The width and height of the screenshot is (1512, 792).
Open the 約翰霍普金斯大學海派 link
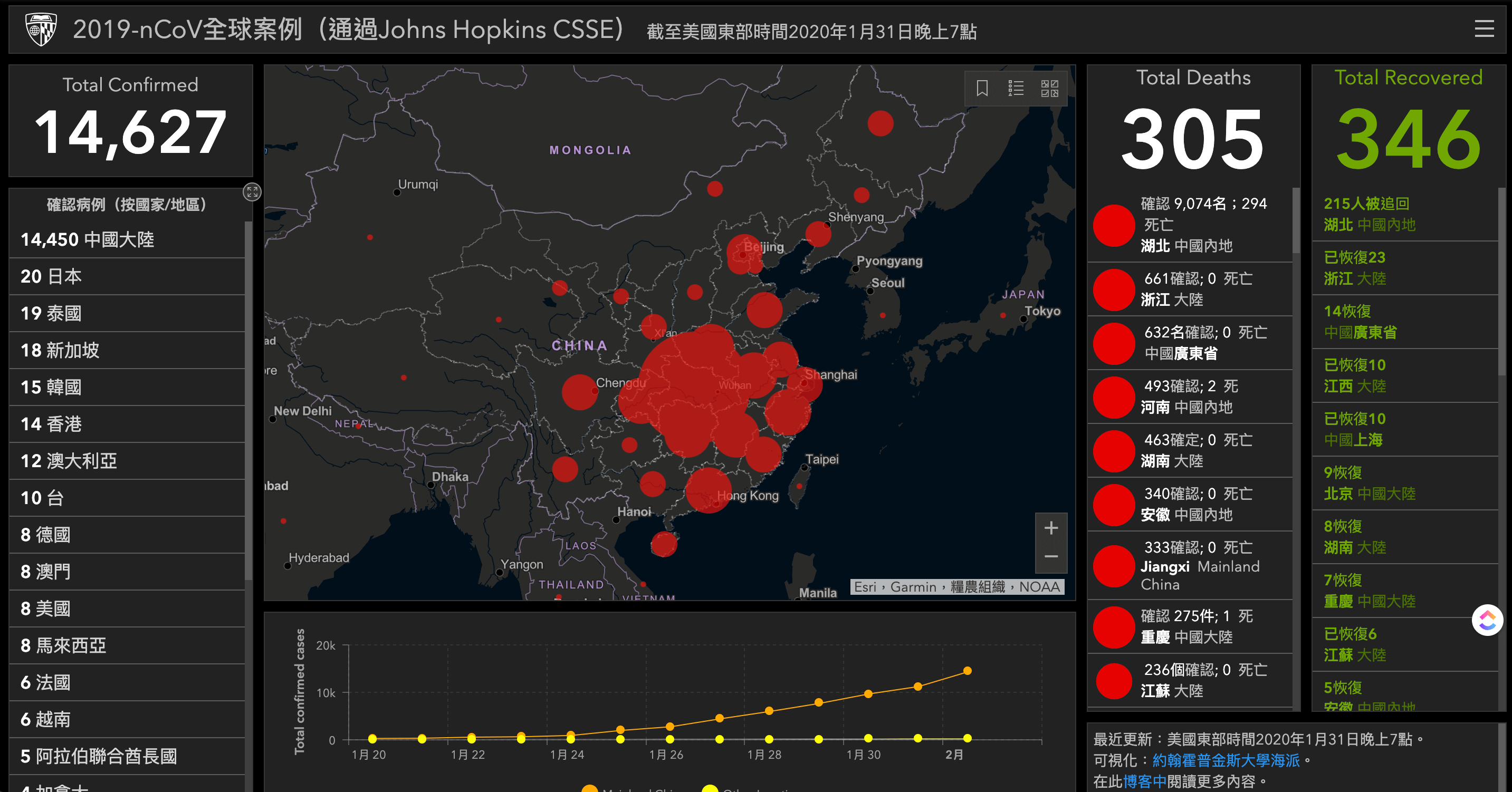(x=1226, y=760)
